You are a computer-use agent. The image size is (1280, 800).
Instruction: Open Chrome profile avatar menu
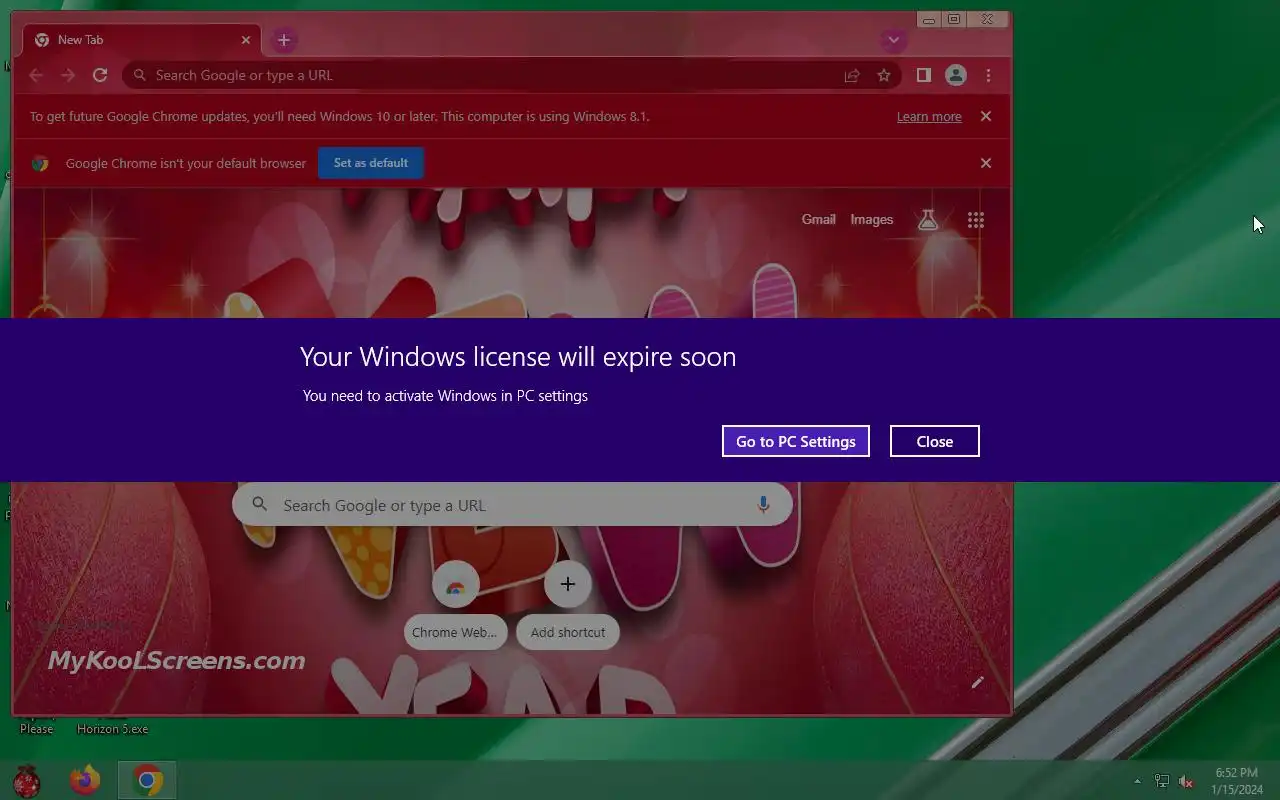pyautogui.click(x=956, y=75)
